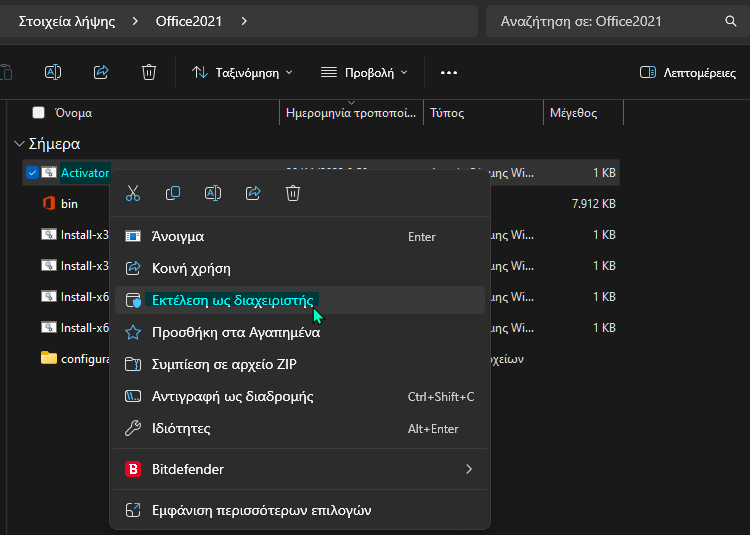This screenshot has height=535, width=750.
Task: Select the bin file name
Action: point(69,204)
